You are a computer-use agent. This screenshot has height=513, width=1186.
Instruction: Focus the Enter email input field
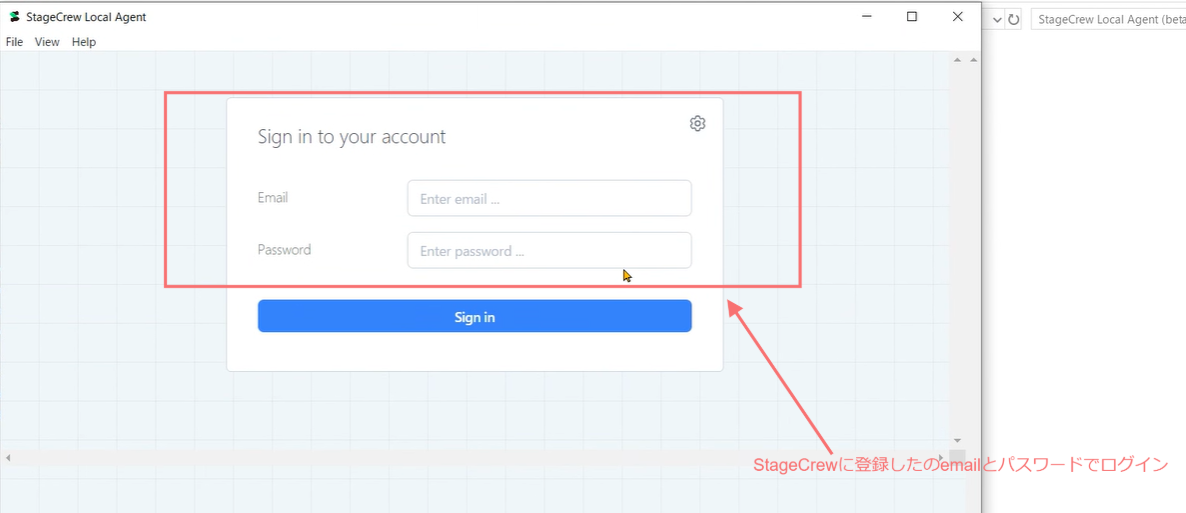pos(549,198)
